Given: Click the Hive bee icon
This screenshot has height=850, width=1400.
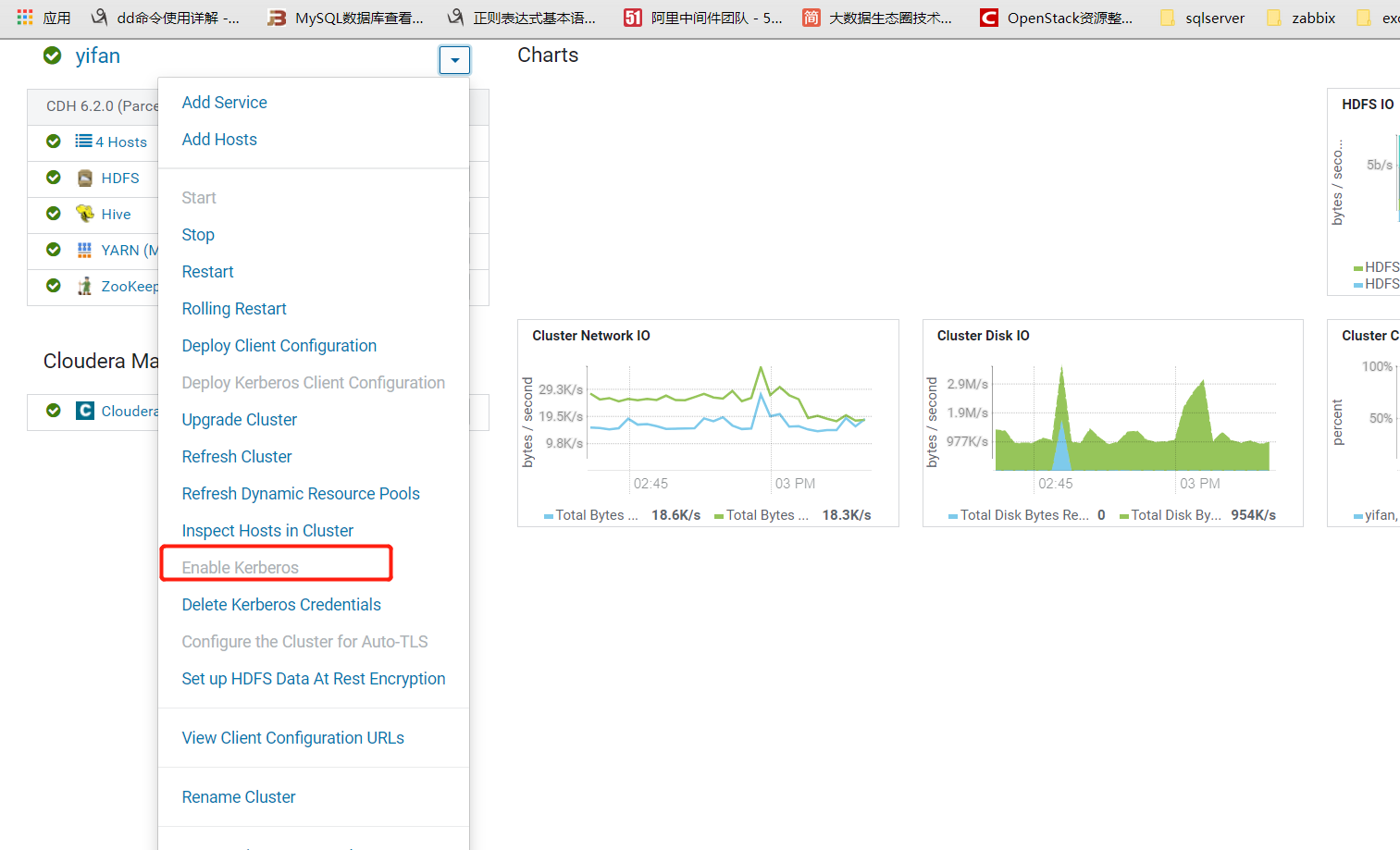Looking at the screenshot, I should click(85, 214).
